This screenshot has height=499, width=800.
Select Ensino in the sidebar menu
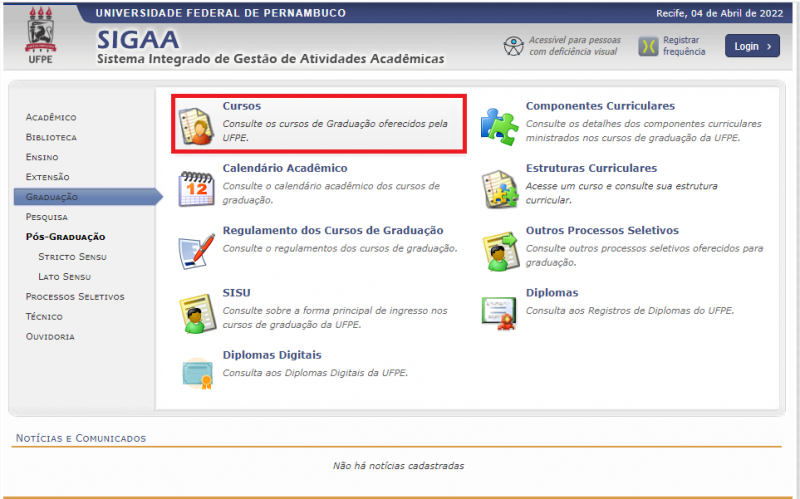[42, 157]
